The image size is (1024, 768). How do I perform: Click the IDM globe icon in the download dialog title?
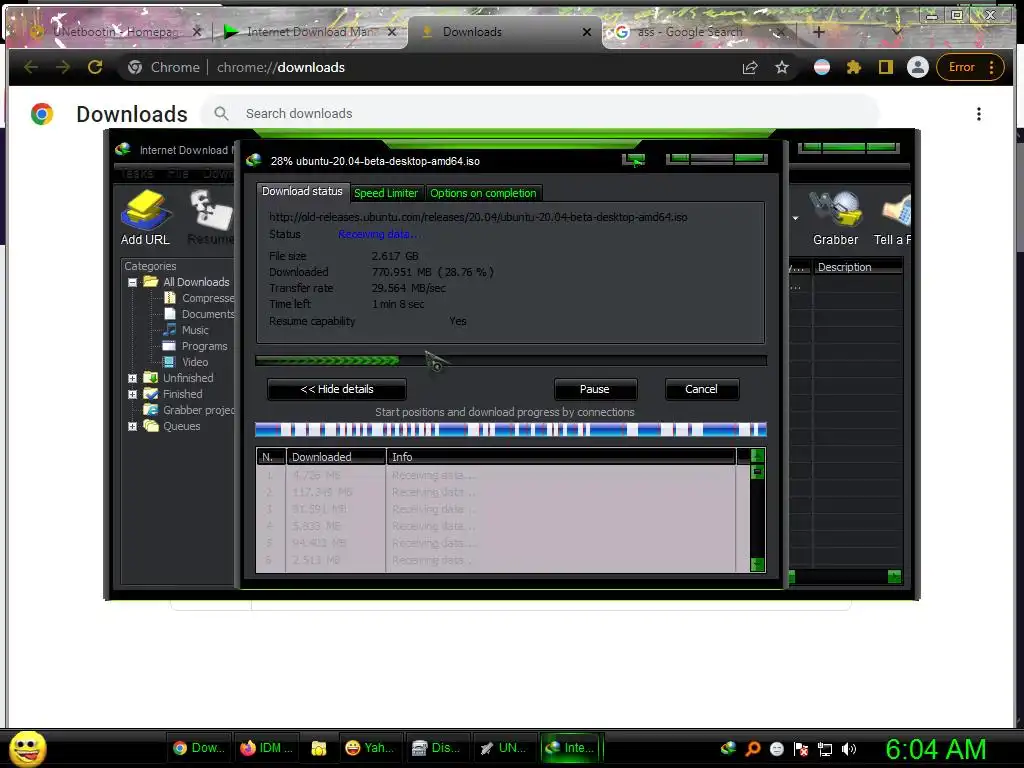[x=254, y=161]
